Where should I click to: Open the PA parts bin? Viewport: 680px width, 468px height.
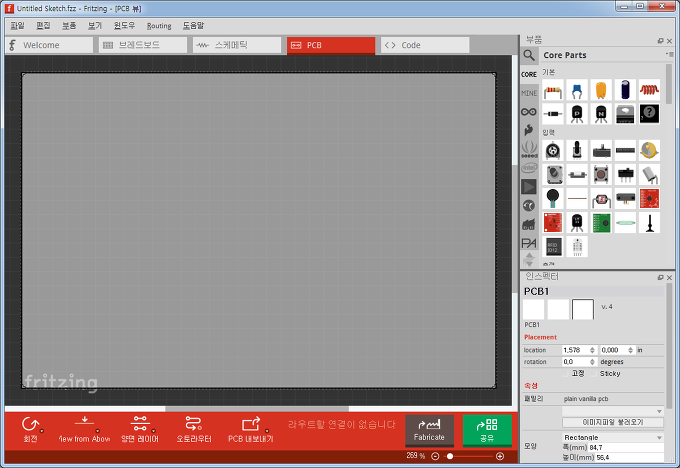tap(529, 243)
